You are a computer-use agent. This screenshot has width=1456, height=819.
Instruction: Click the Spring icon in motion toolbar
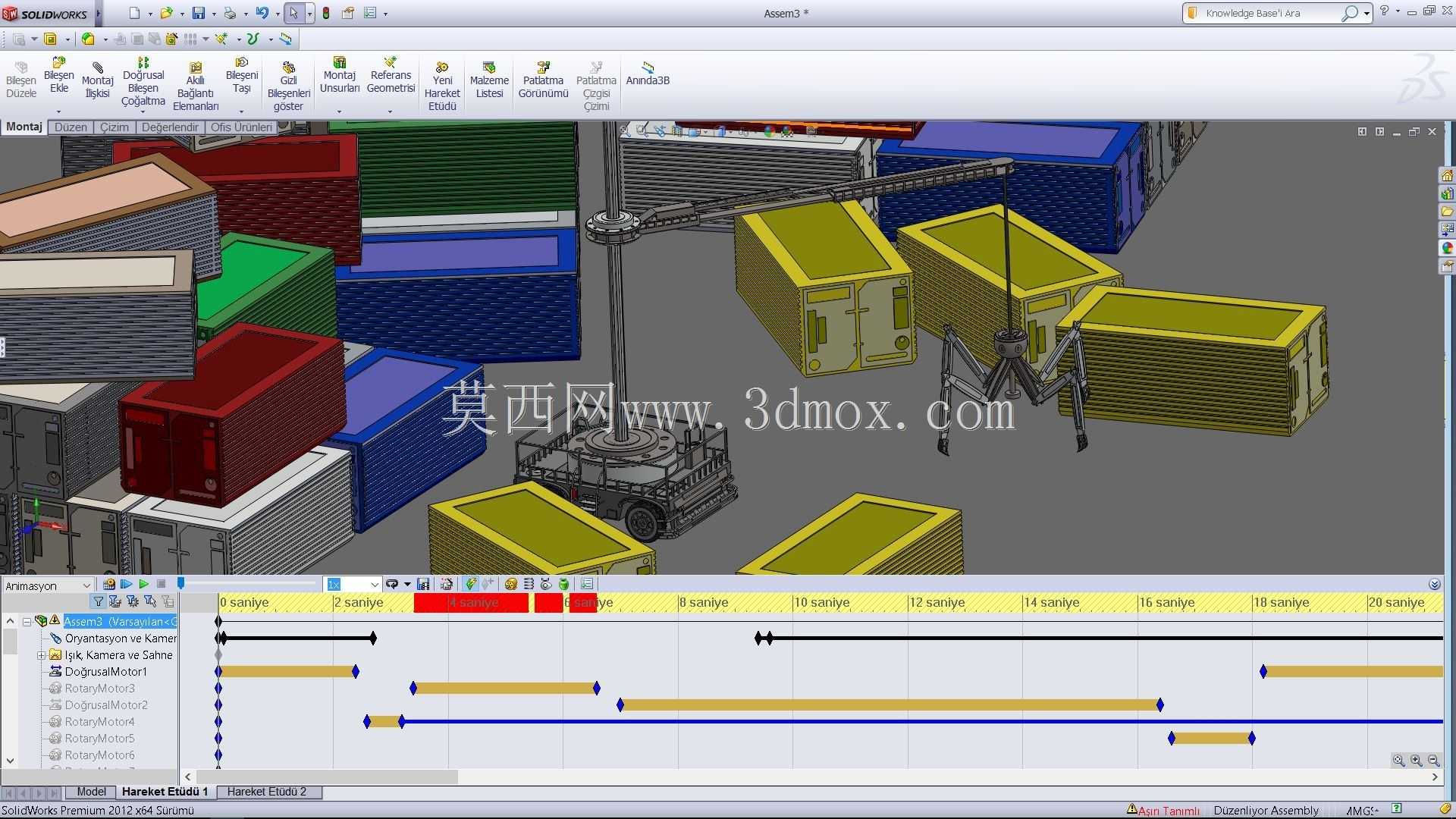[x=529, y=584]
